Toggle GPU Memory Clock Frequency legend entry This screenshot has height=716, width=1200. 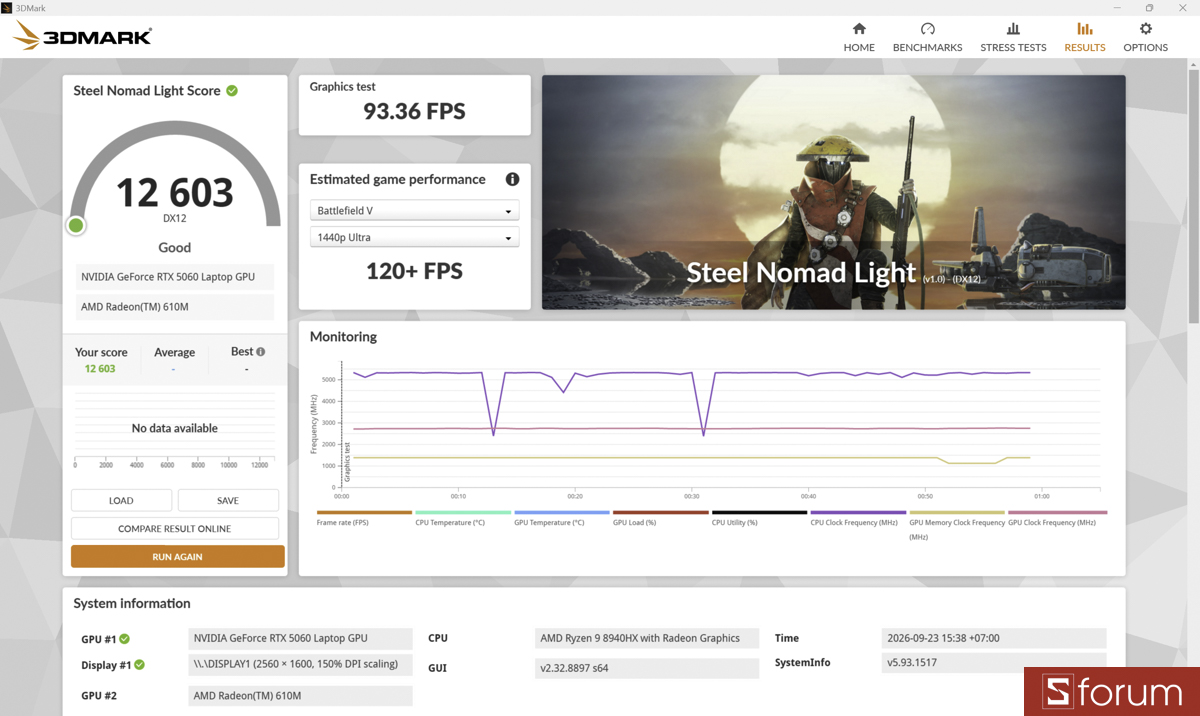tap(957, 524)
